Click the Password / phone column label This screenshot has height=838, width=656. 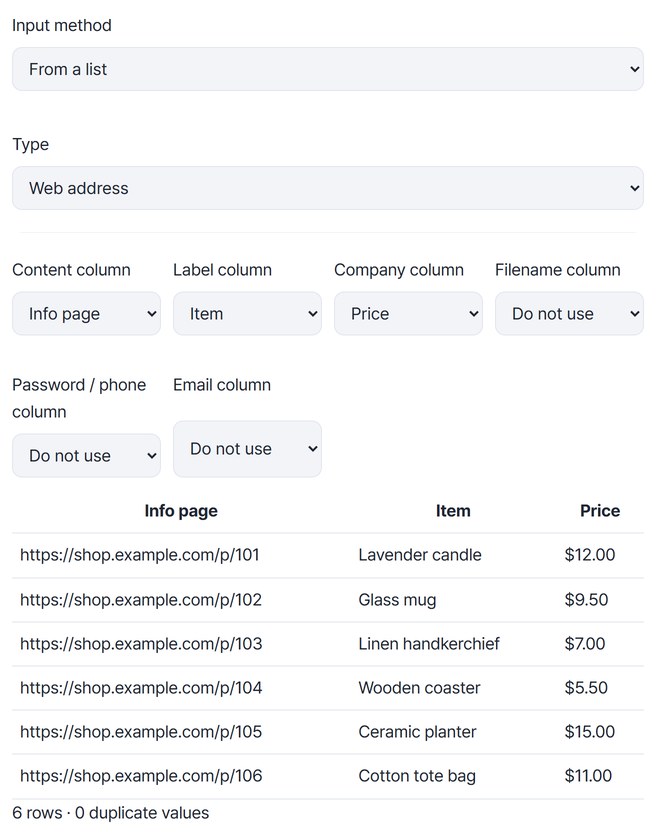pos(79,398)
